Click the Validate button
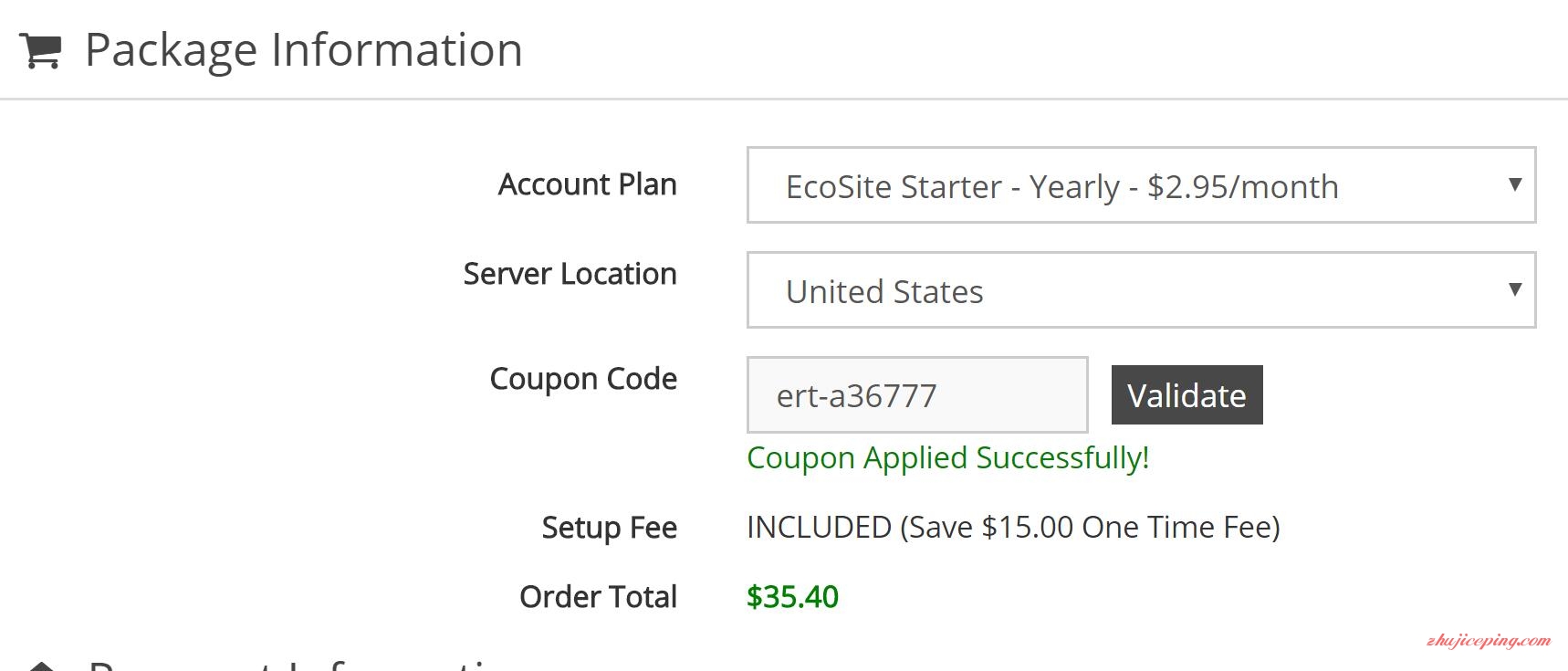This screenshot has width=1568, height=671. tap(1186, 394)
